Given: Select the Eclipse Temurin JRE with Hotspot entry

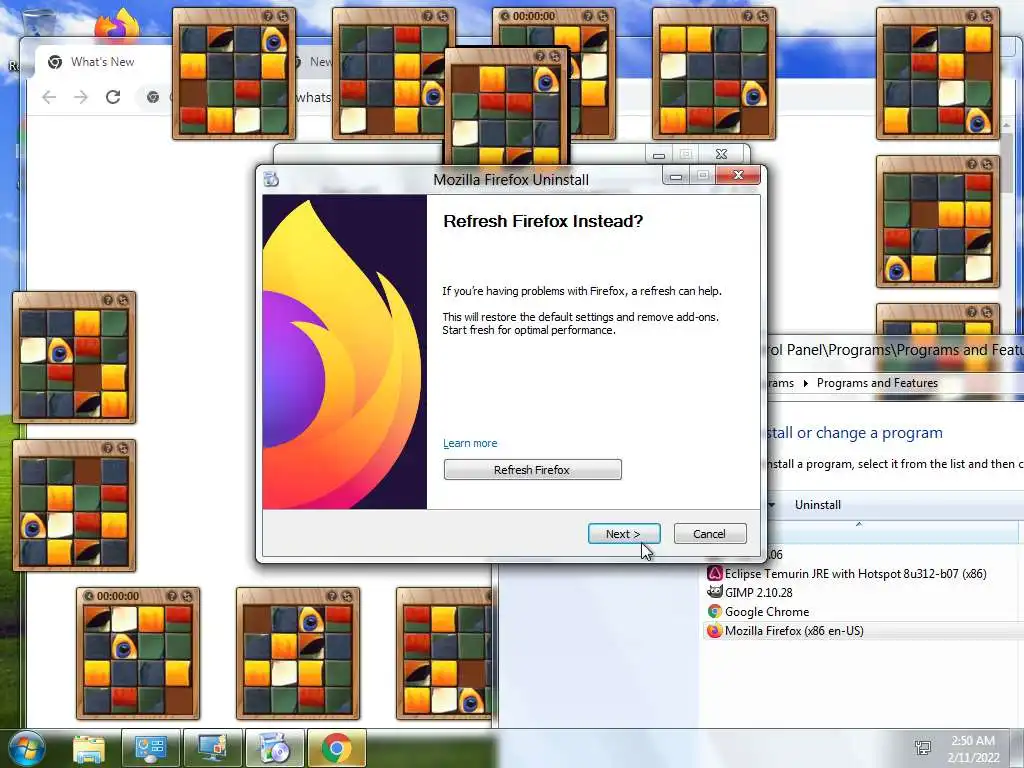Looking at the screenshot, I should coord(856,573).
